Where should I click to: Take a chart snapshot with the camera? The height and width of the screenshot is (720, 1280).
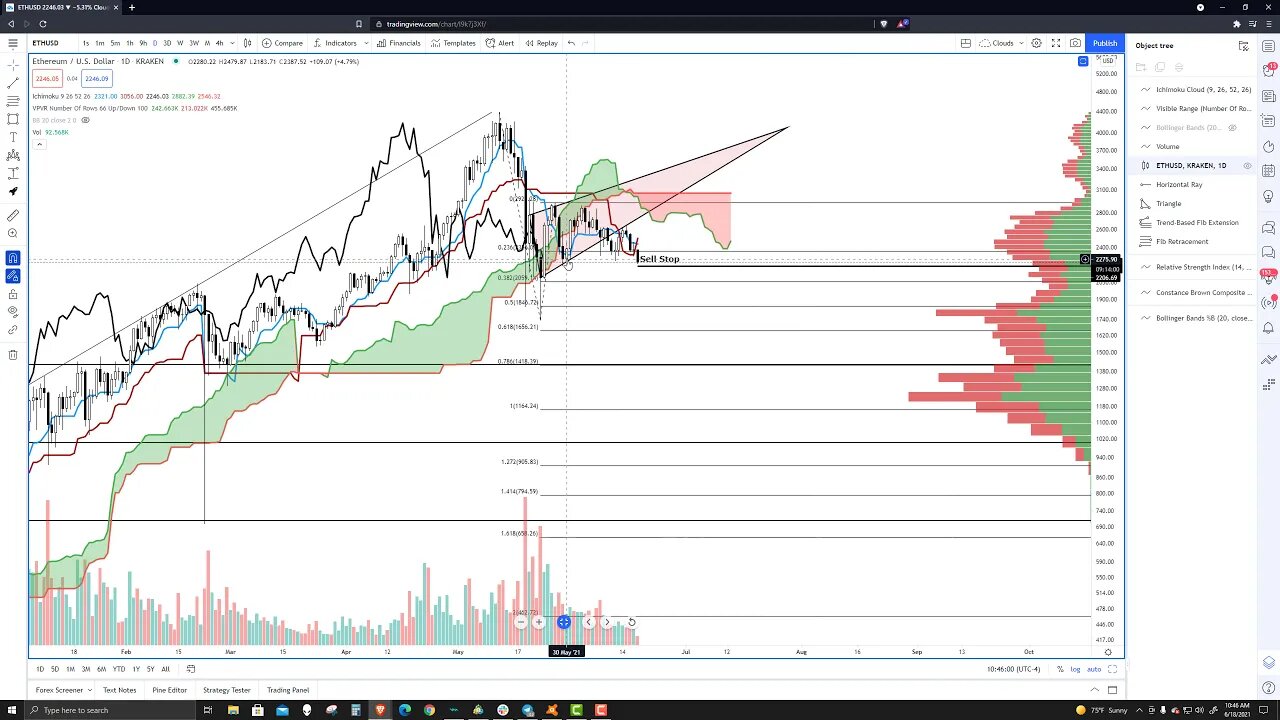(1075, 43)
